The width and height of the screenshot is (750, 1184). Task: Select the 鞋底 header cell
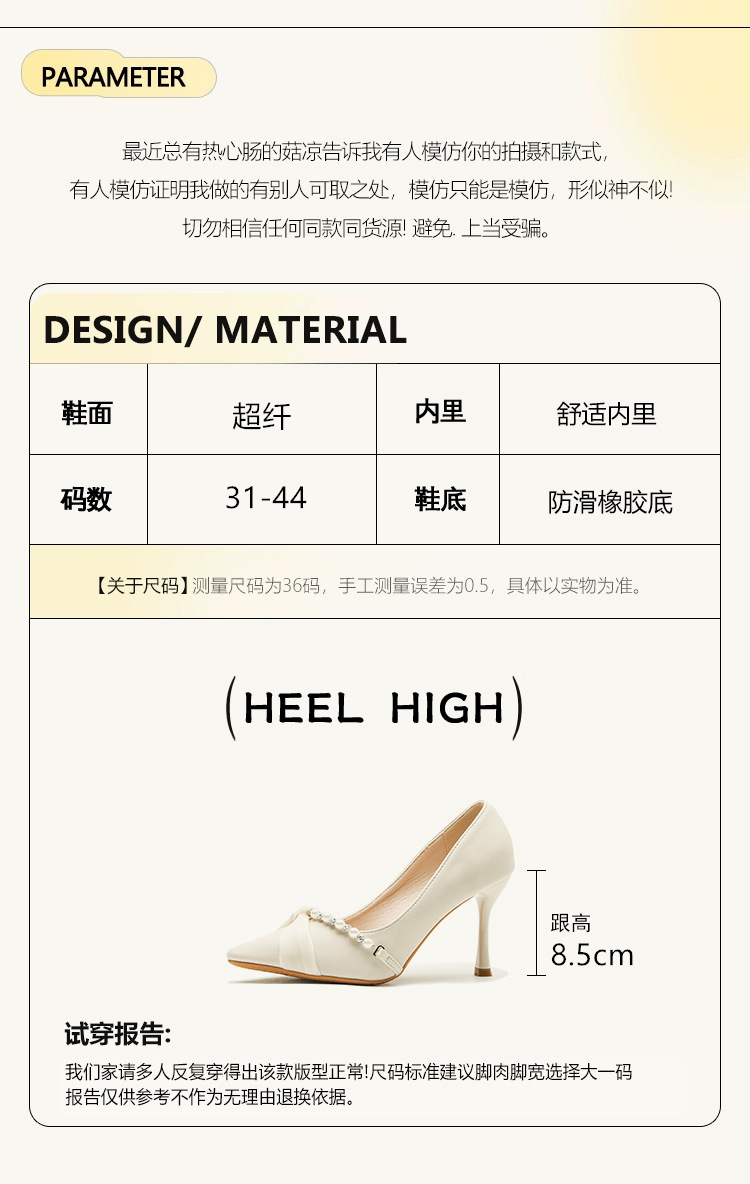pyautogui.click(x=438, y=499)
